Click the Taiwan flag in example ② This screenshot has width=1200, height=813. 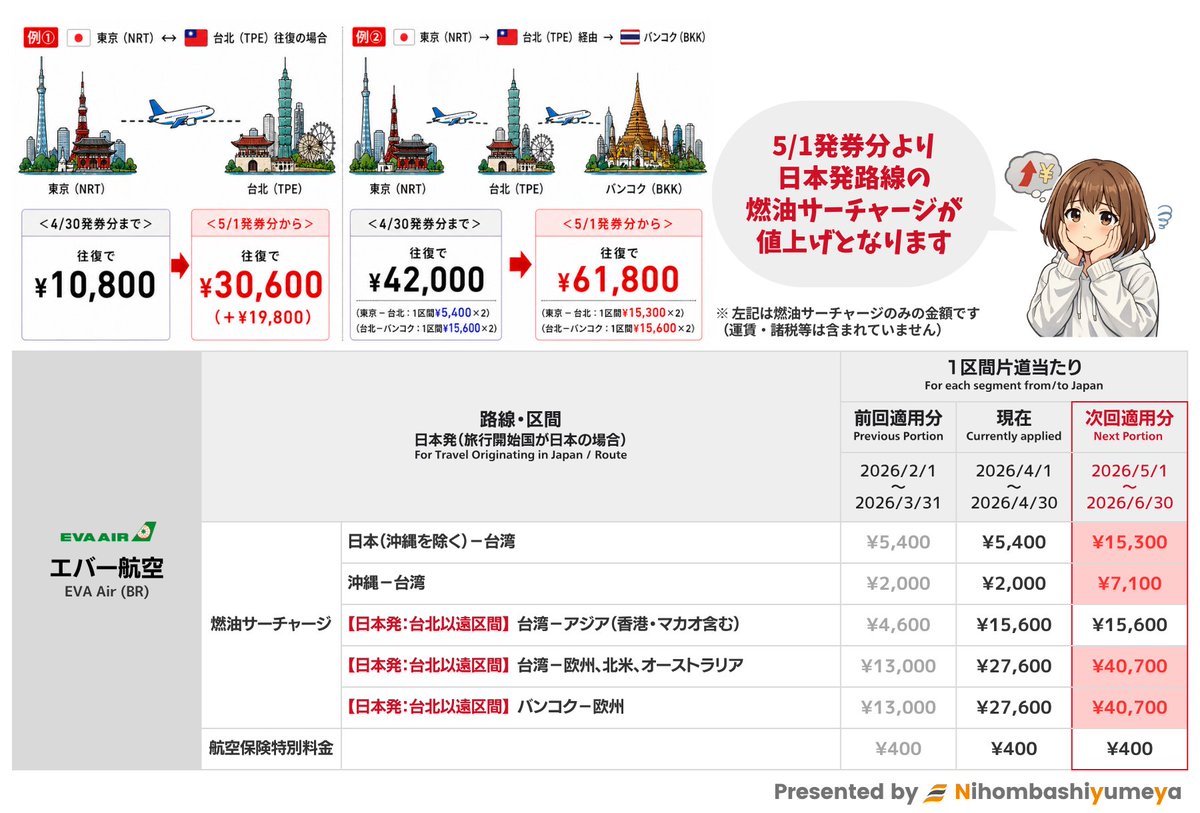point(508,38)
